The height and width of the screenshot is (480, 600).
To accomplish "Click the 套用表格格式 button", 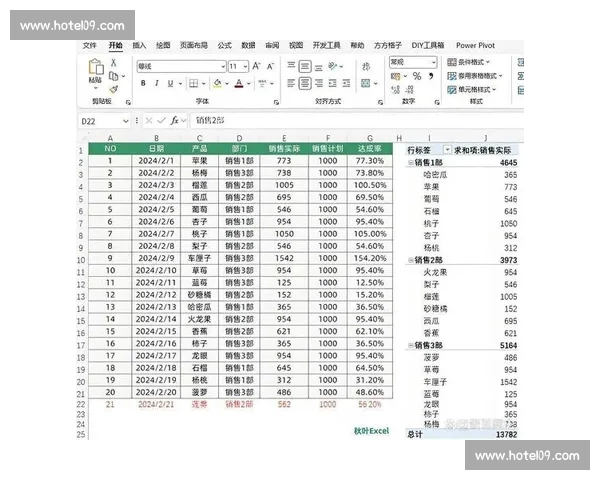I will 475,76.
